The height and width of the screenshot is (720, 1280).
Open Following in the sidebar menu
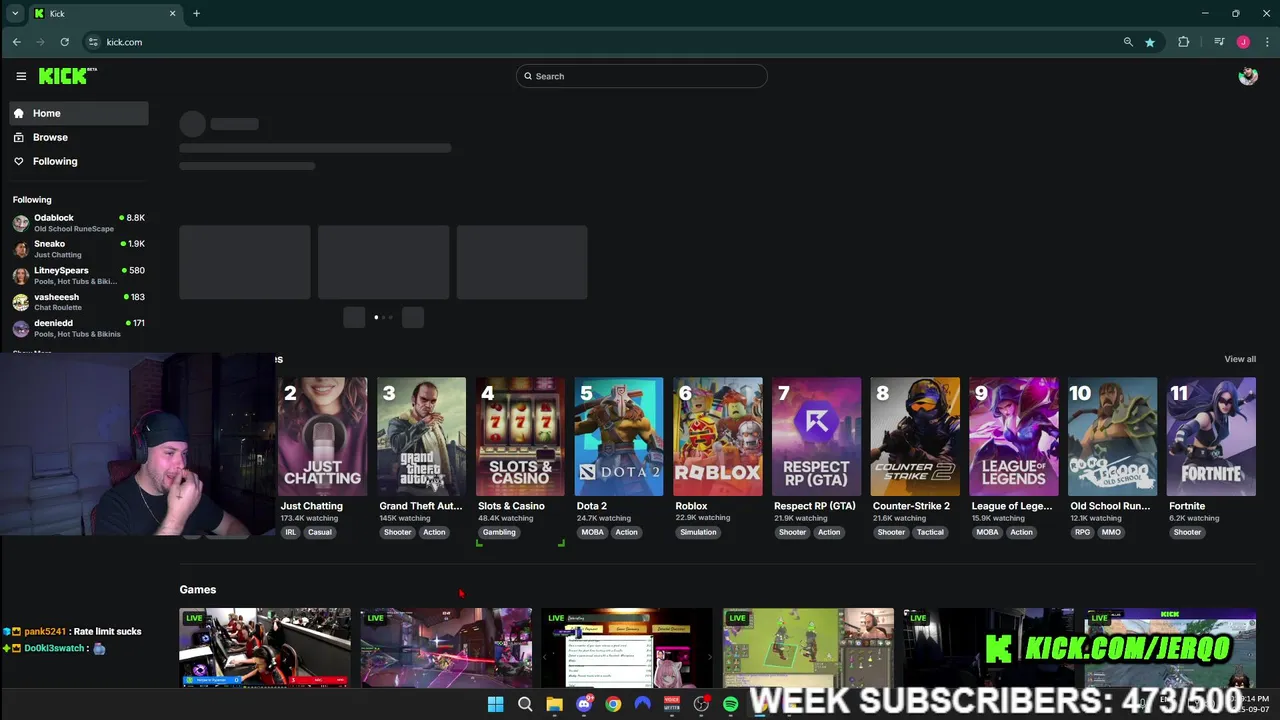(x=79, y=161)
